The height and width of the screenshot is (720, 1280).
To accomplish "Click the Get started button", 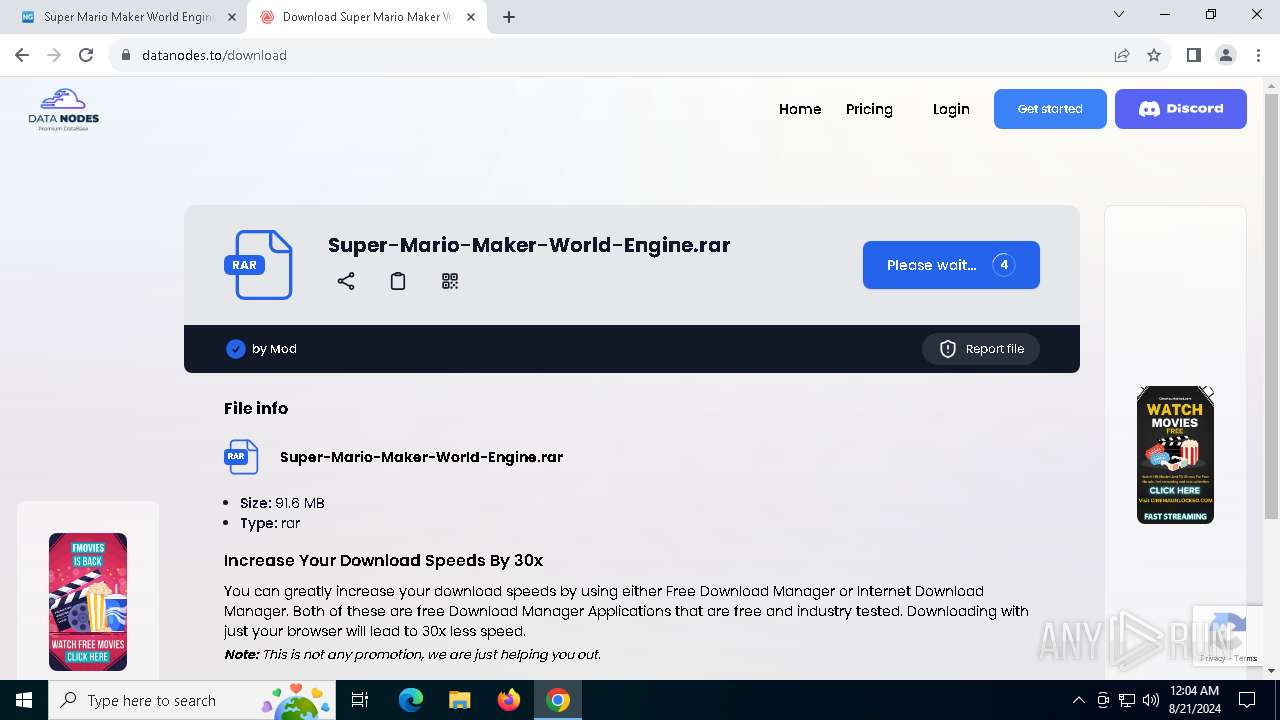I will pyautogui.click(x=1050, y=109).
